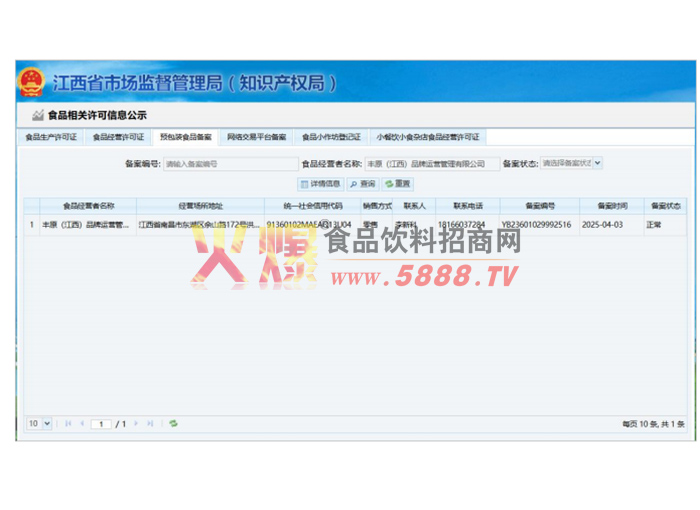Switch to 小餐饮小食杂店食品经营许可证 tab
This screenshot has height=510, width=700.
(x=428, y=137)
